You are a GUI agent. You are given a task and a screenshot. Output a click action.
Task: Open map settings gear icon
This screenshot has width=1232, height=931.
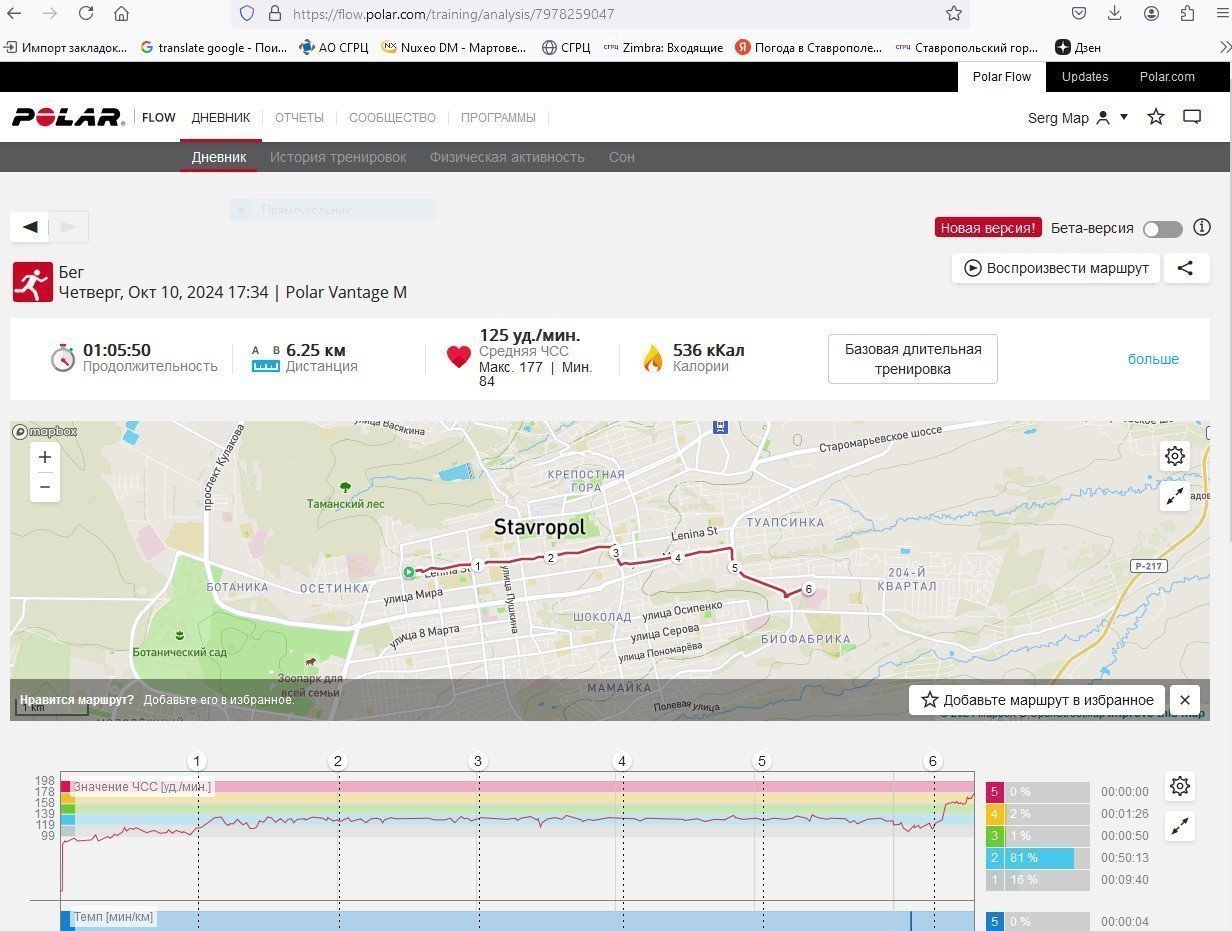coord(1175,456)
